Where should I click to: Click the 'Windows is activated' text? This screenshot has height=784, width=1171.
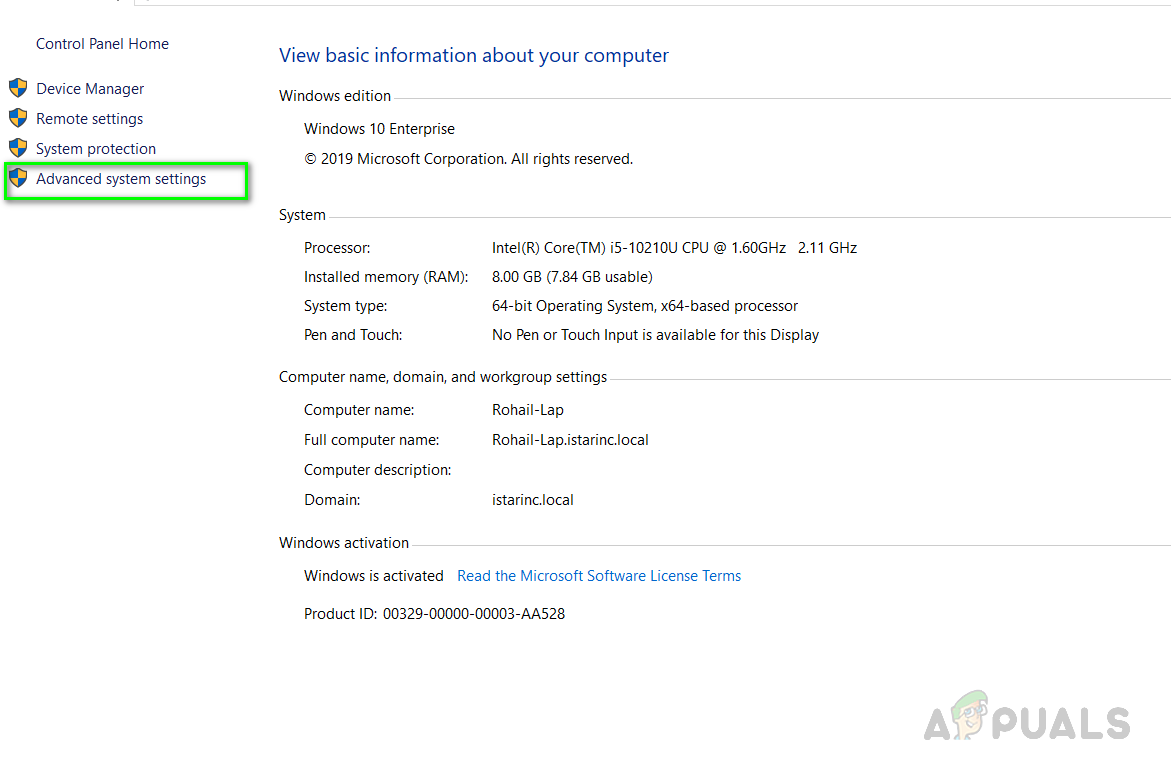[373, 576]
